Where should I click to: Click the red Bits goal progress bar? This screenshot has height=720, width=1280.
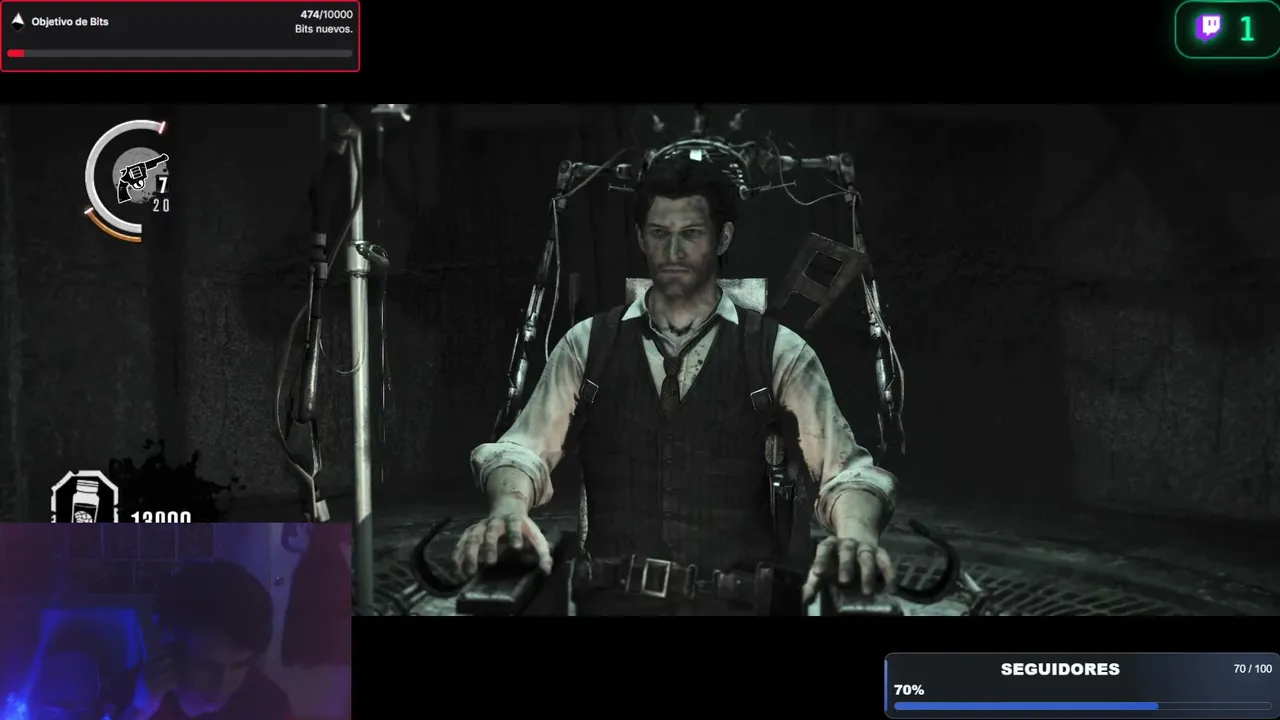point(180,53)
